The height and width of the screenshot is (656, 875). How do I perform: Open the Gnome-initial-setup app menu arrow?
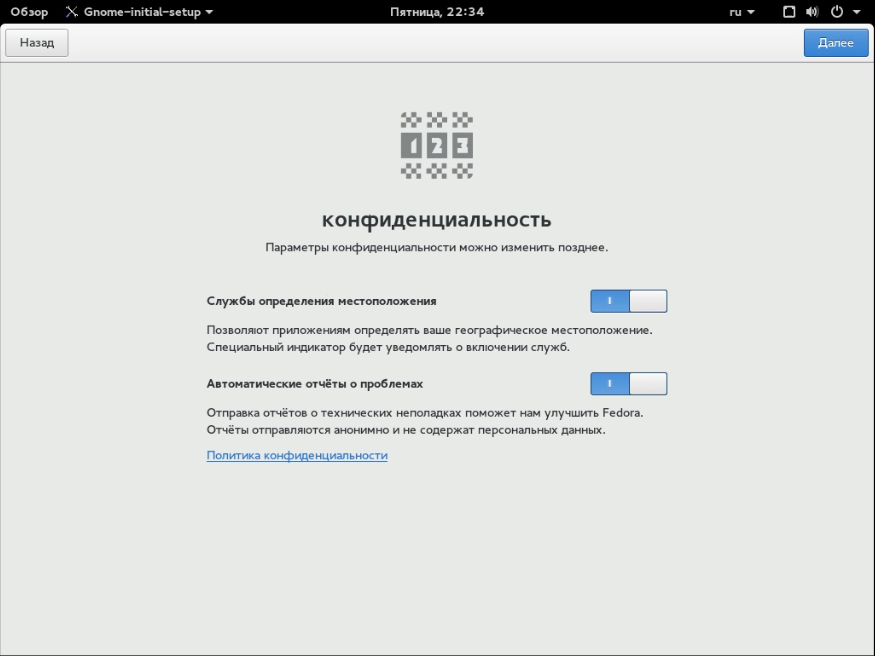click(x=209, y=12)
